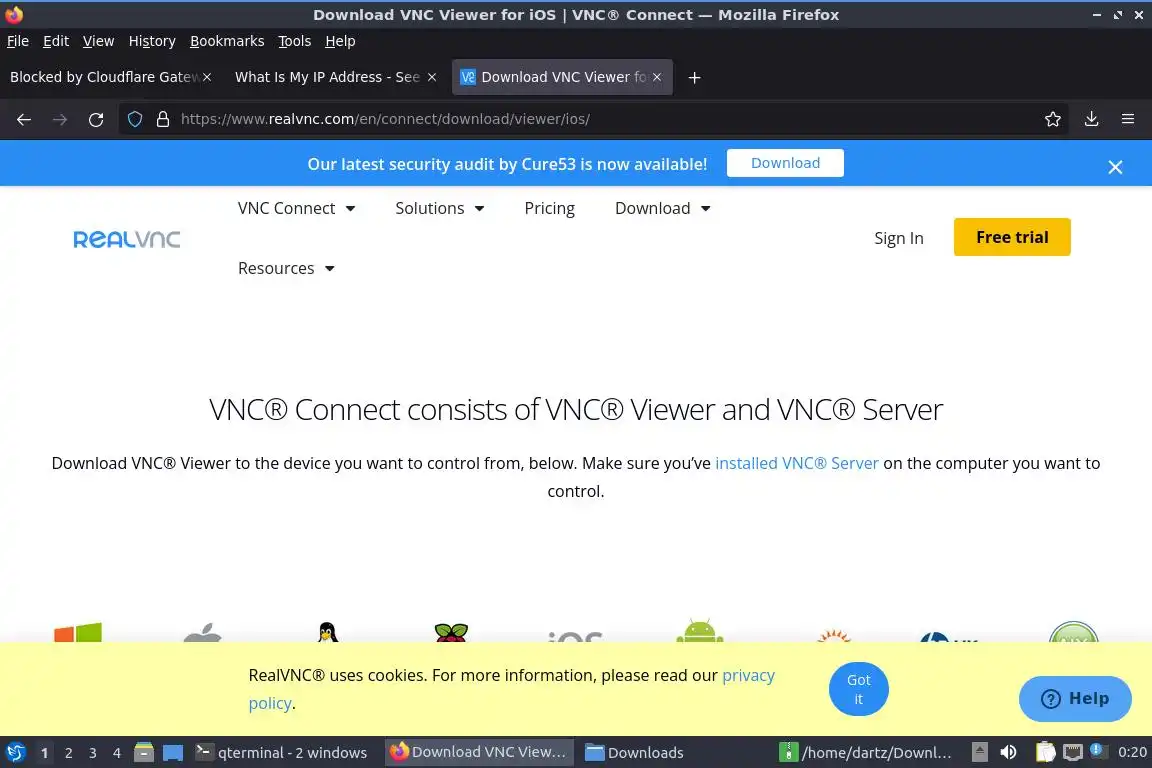Screen dimensions: 1152x768
Task: Open the View menu
Action: [x=98, y=41]
